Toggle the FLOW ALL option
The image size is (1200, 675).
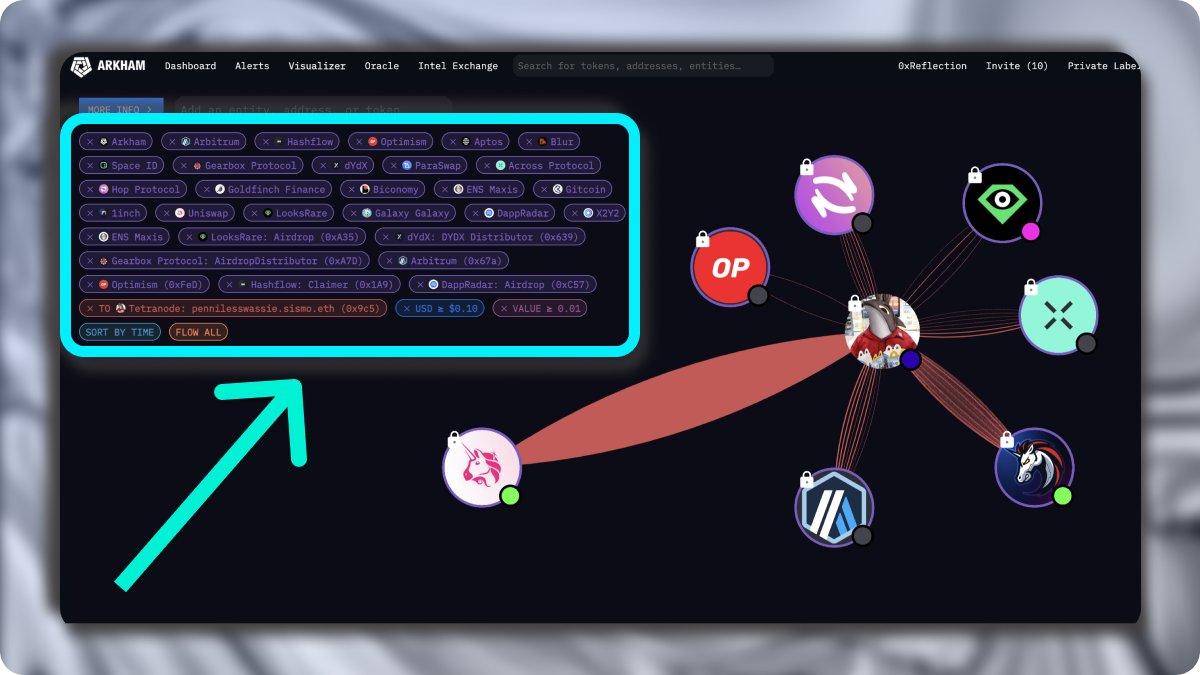[x=199, y=332]
